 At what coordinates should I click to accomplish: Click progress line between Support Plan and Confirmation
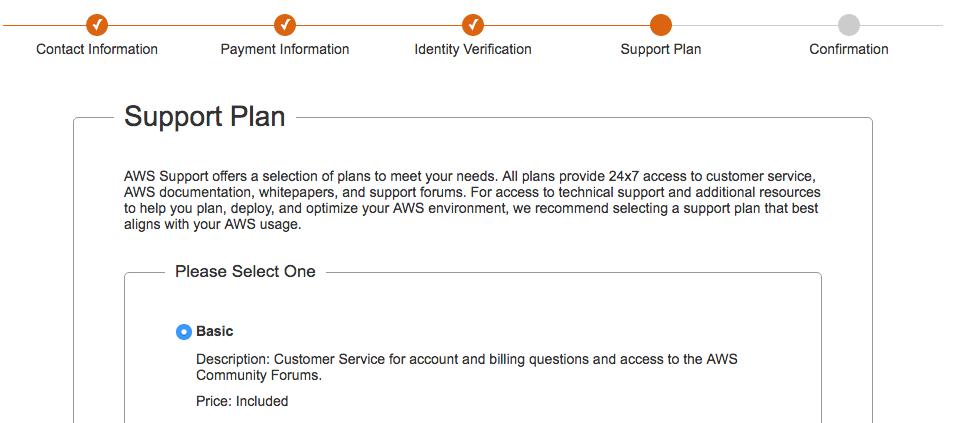(x=754, y=25)
